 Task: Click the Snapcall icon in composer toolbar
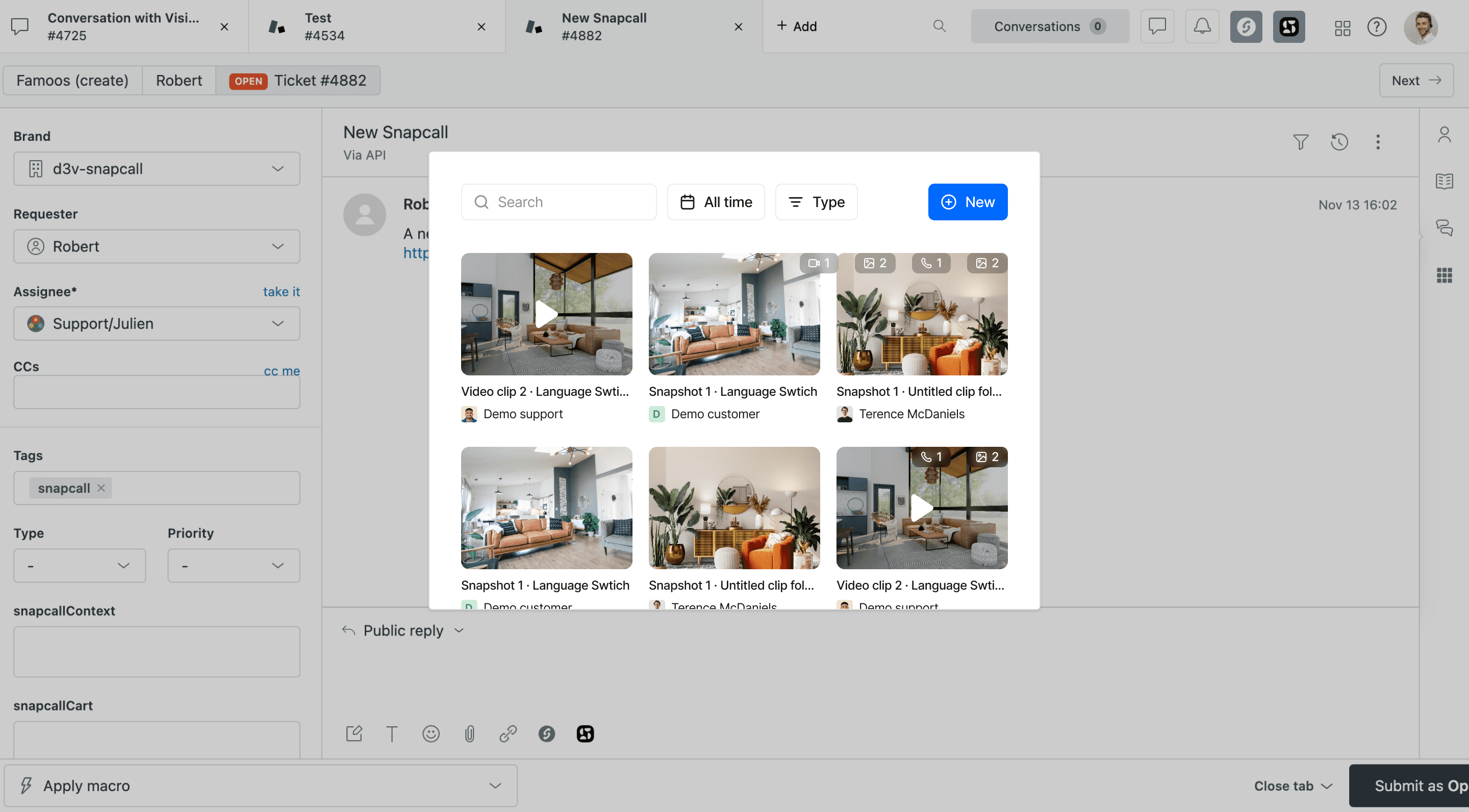(x=546, y=733)
